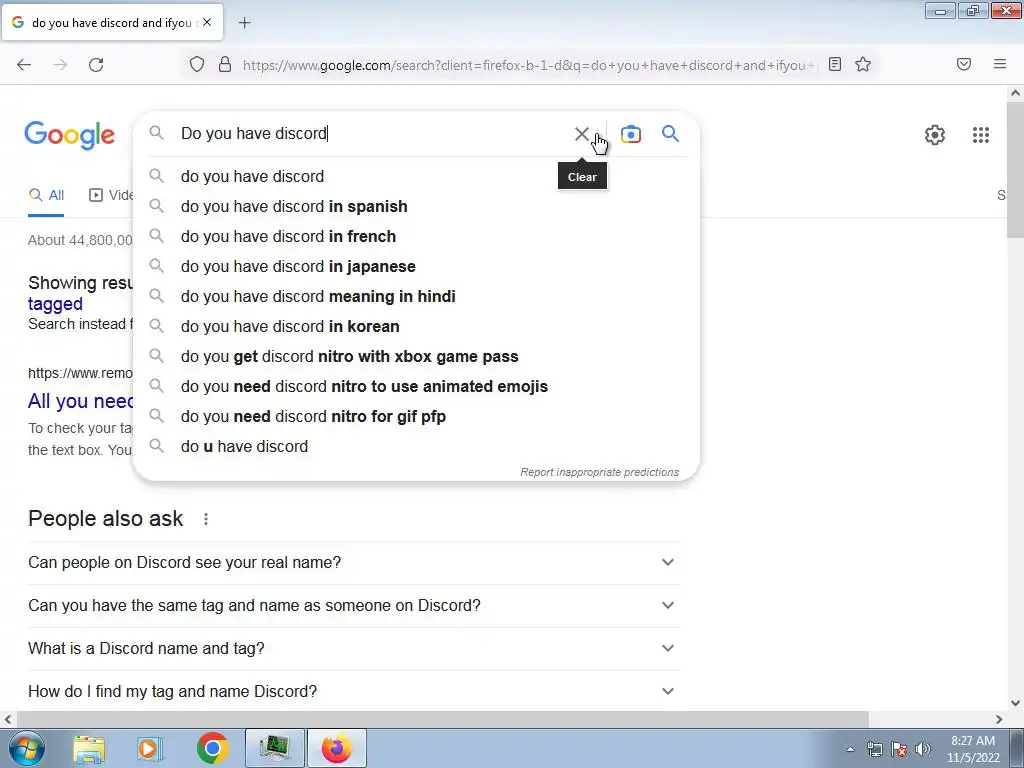1024x768 pixels.
Task: Click into the Google search input field
Action: click(372, 134)
